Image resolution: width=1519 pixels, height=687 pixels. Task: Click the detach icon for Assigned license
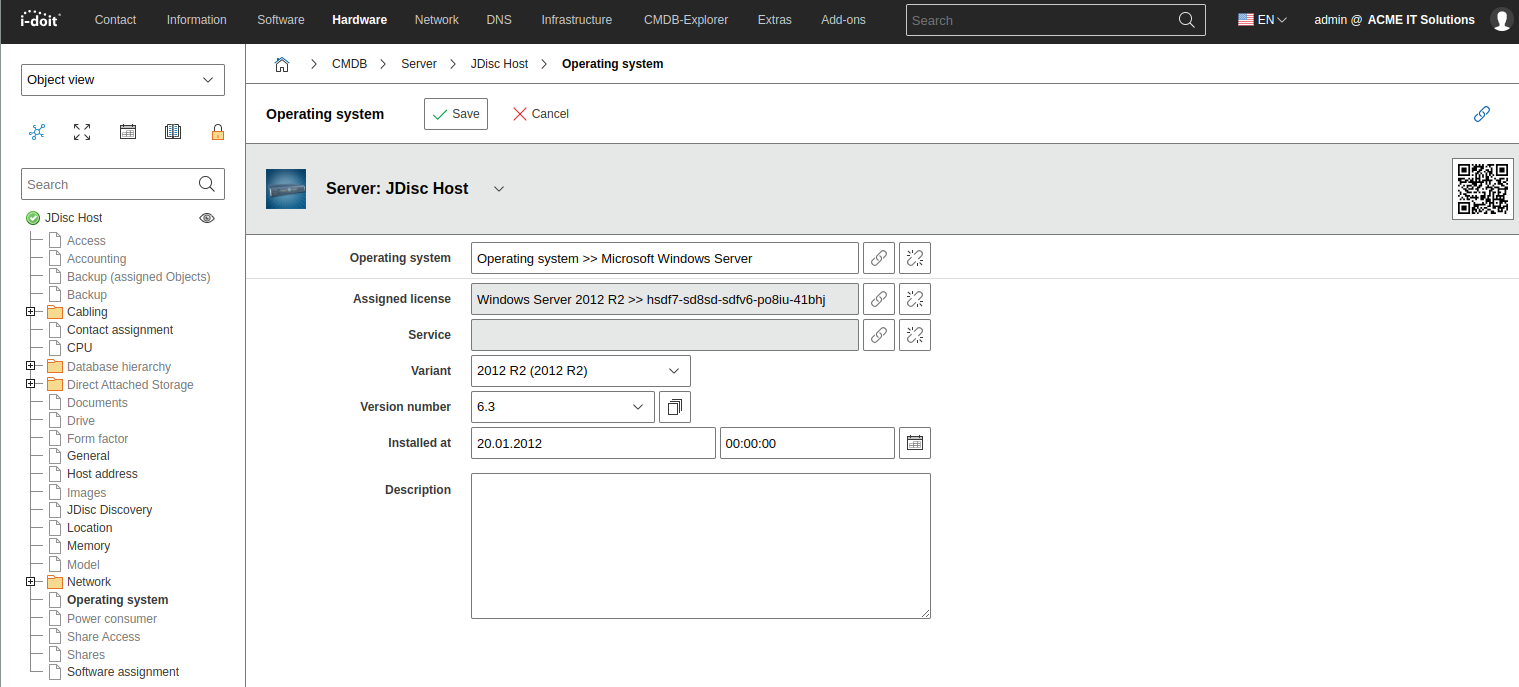[x=915, y=299]
